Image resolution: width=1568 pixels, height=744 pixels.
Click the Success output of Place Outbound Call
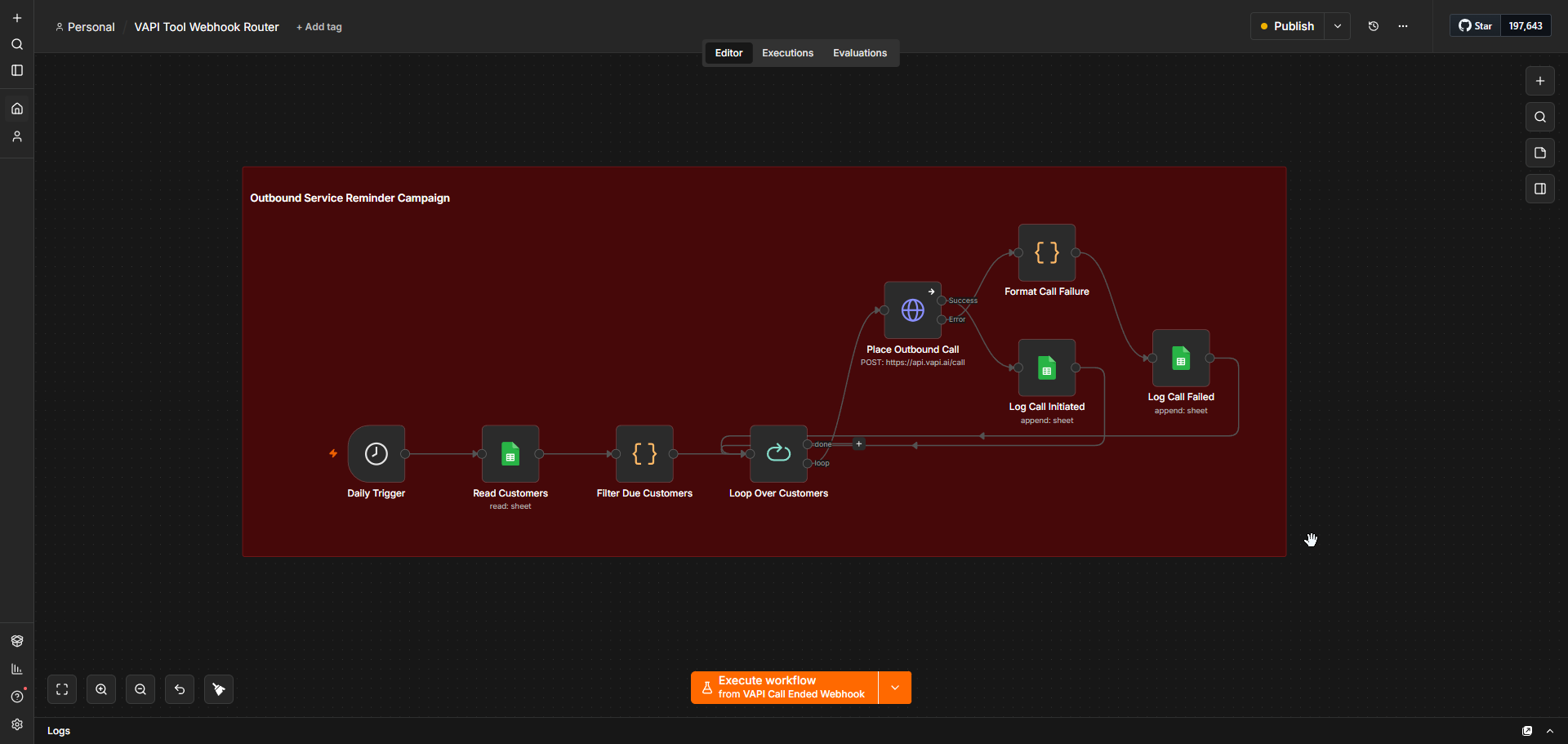942,301
